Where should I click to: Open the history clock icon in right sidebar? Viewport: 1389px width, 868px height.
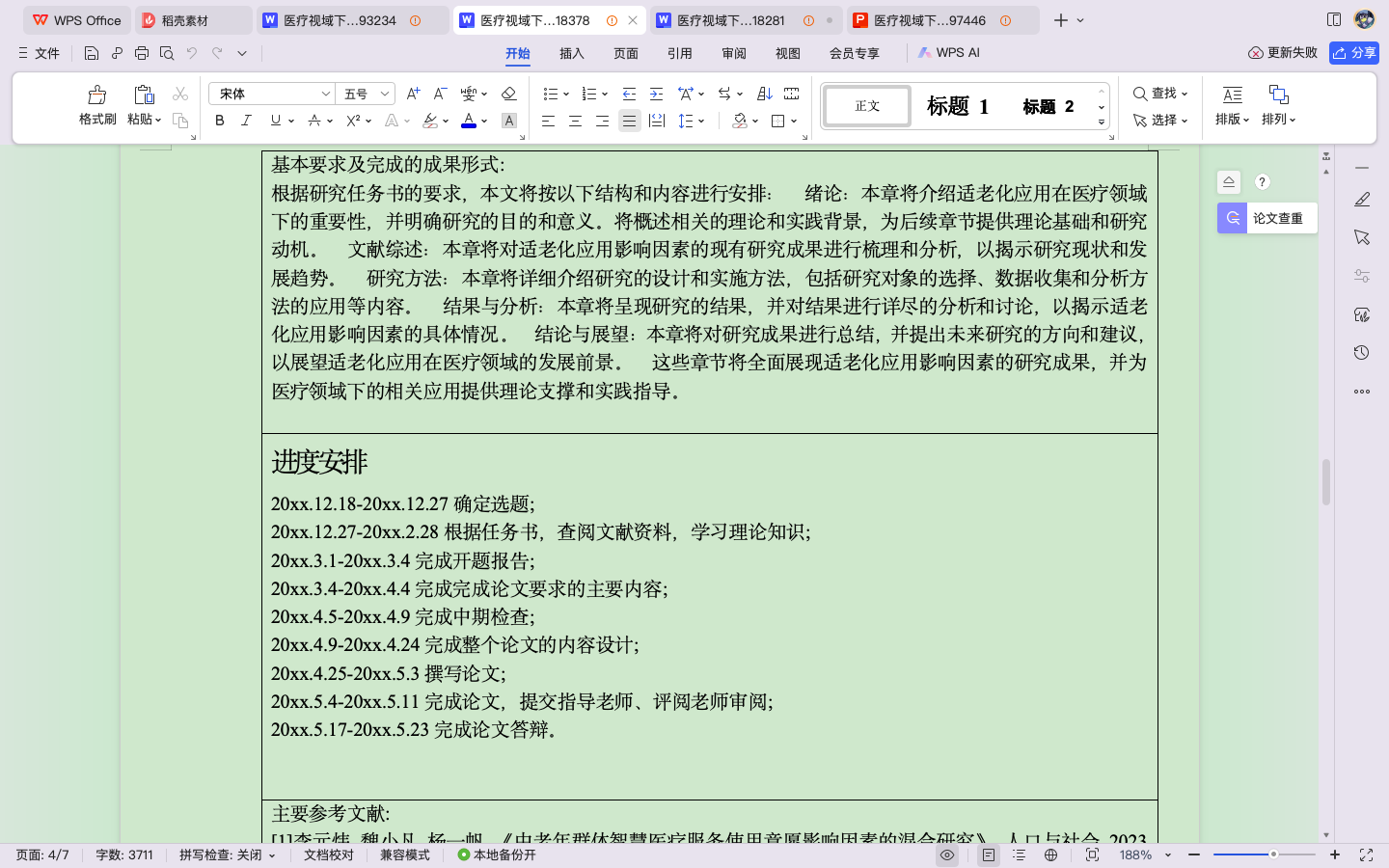[1361, 353]
